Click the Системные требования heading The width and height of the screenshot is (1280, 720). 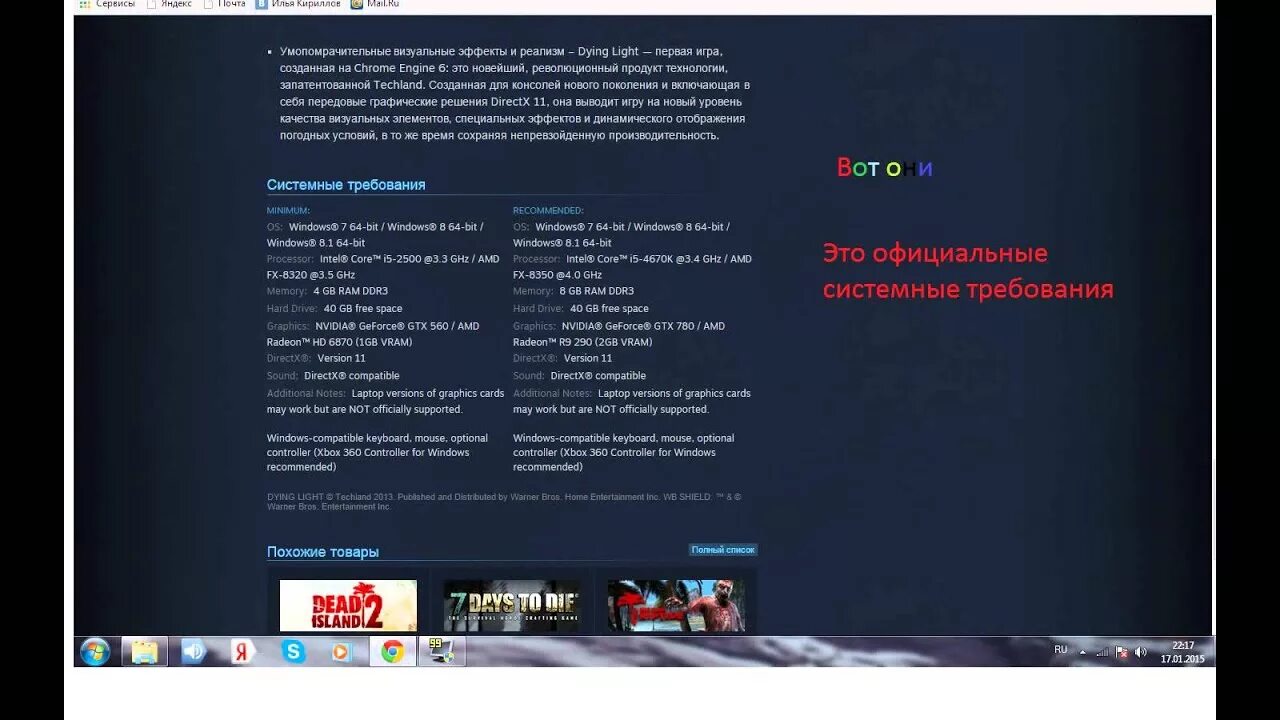tap(346, 185)
